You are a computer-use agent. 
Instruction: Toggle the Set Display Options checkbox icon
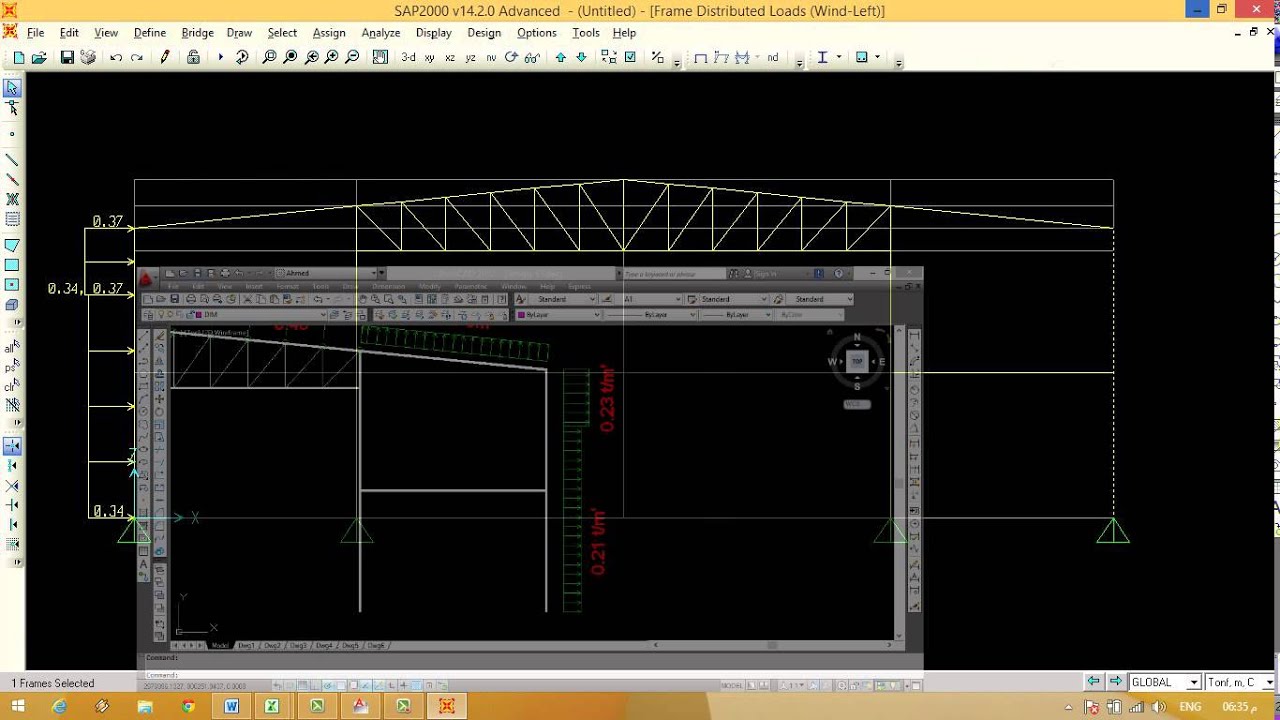click(630, 58)
